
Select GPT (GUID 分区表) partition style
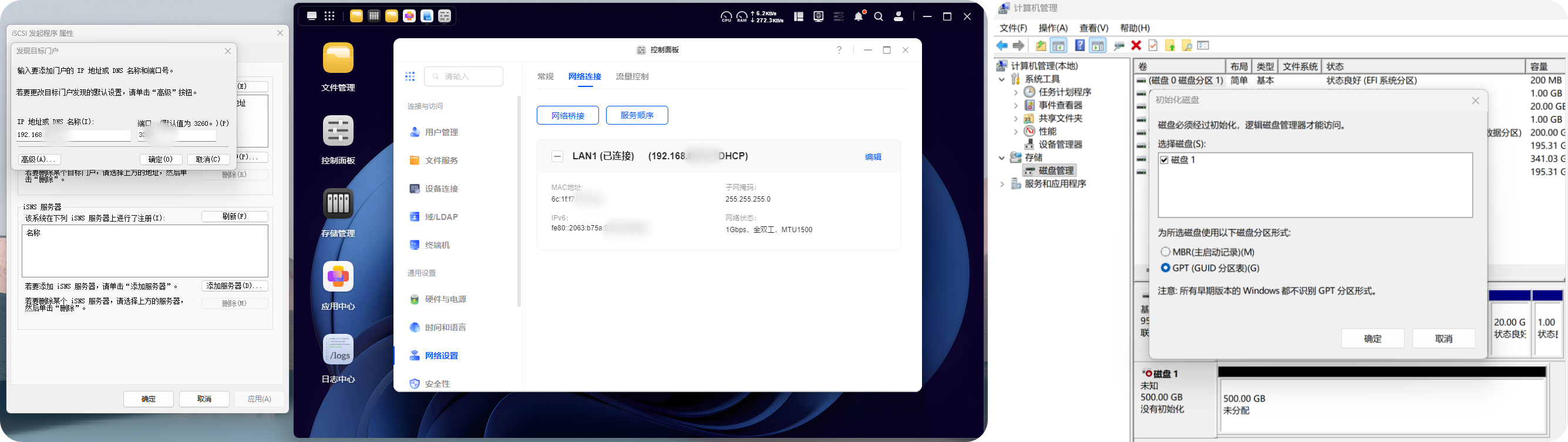coord(1165,268)
